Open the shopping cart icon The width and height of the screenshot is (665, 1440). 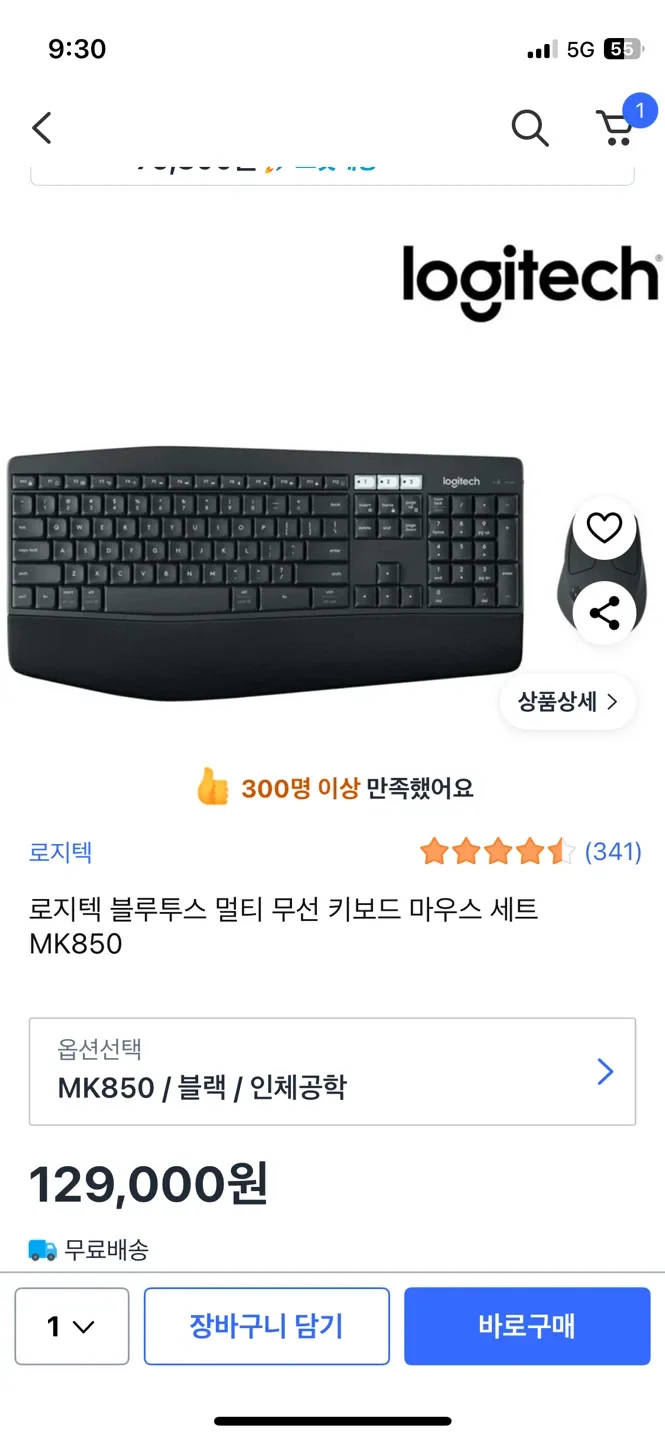tap(616, 130)
